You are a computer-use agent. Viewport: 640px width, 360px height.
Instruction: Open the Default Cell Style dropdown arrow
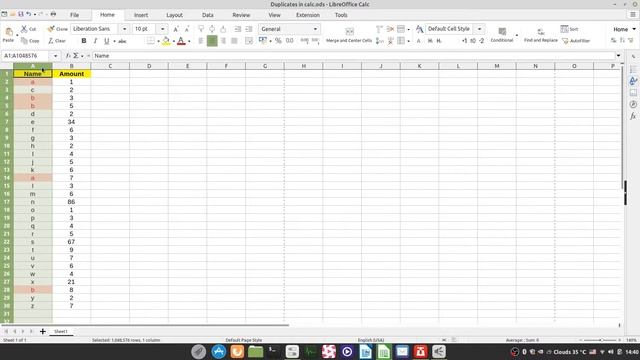[479, 29]
